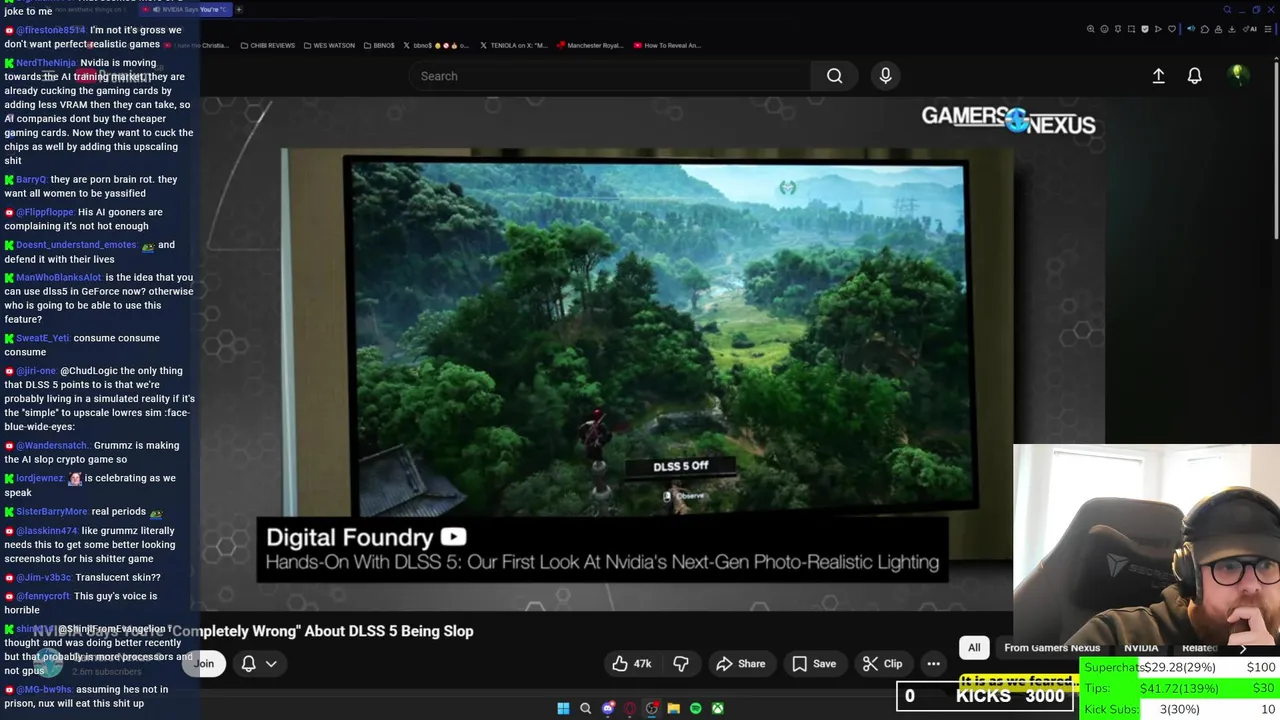1280x720 pixels.
Task: Open the browser extensions cube icon
Action: click(x=1205, y=29)
